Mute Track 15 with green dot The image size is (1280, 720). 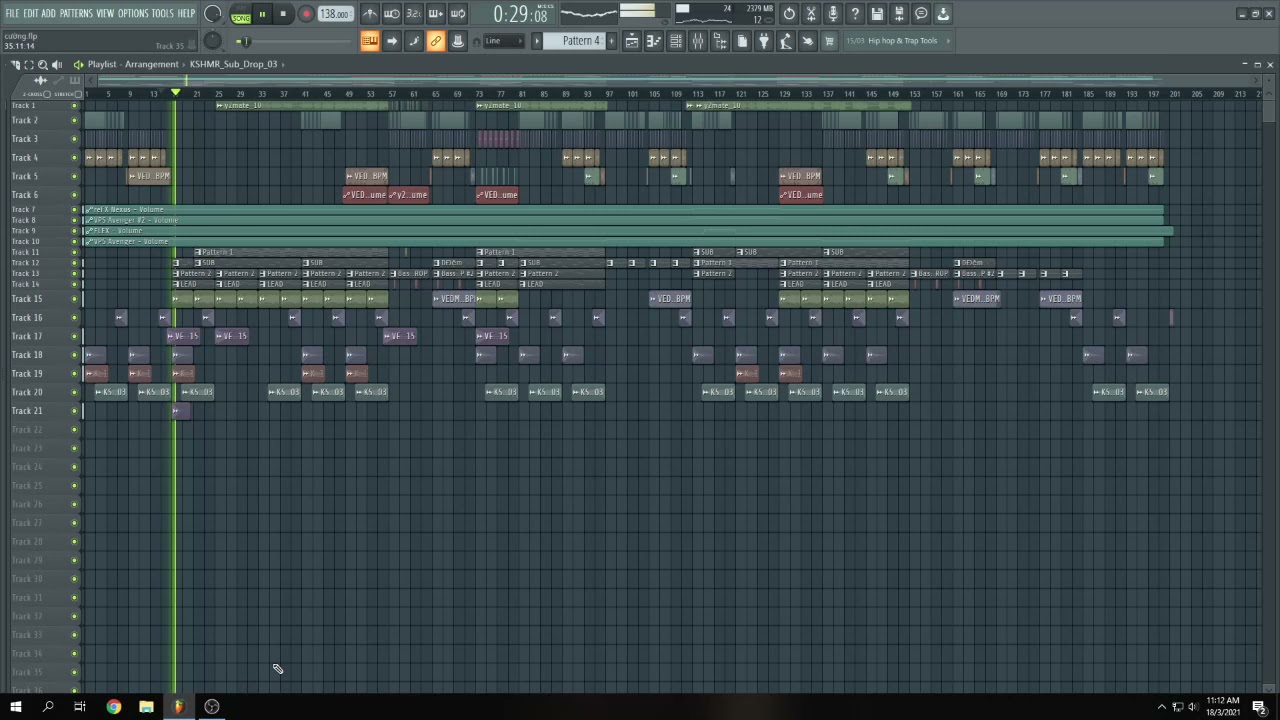(x=74, y=299)
